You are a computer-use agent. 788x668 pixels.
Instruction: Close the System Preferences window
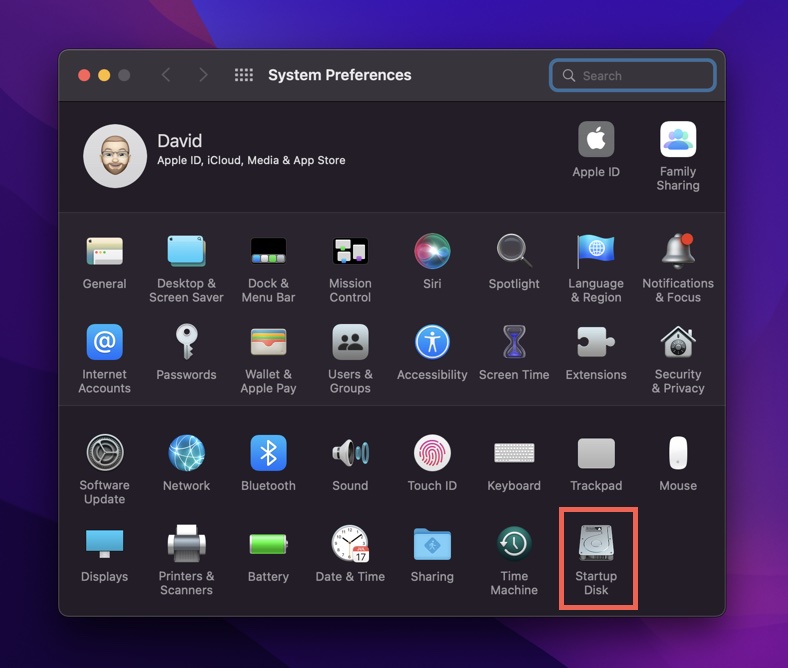[84, 75]
